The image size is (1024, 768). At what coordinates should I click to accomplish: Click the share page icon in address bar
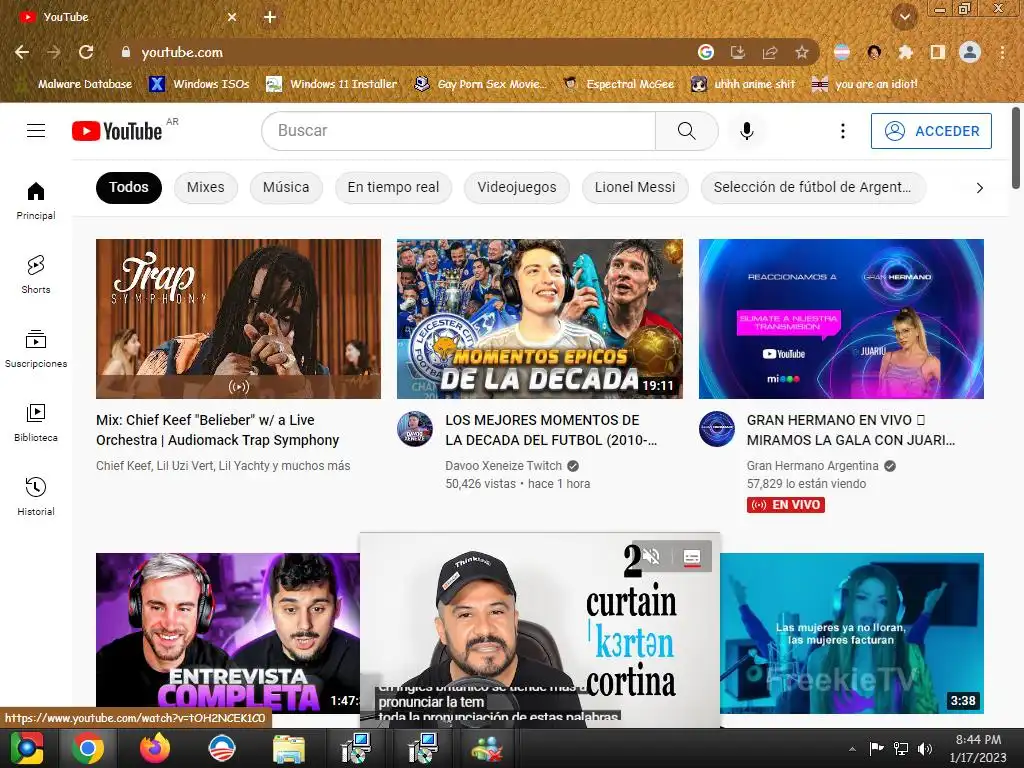[770, 52]
